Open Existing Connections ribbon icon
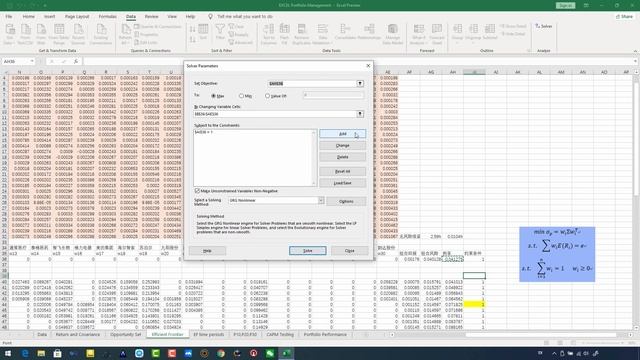 pyautogui.click(x=101, y=34)
